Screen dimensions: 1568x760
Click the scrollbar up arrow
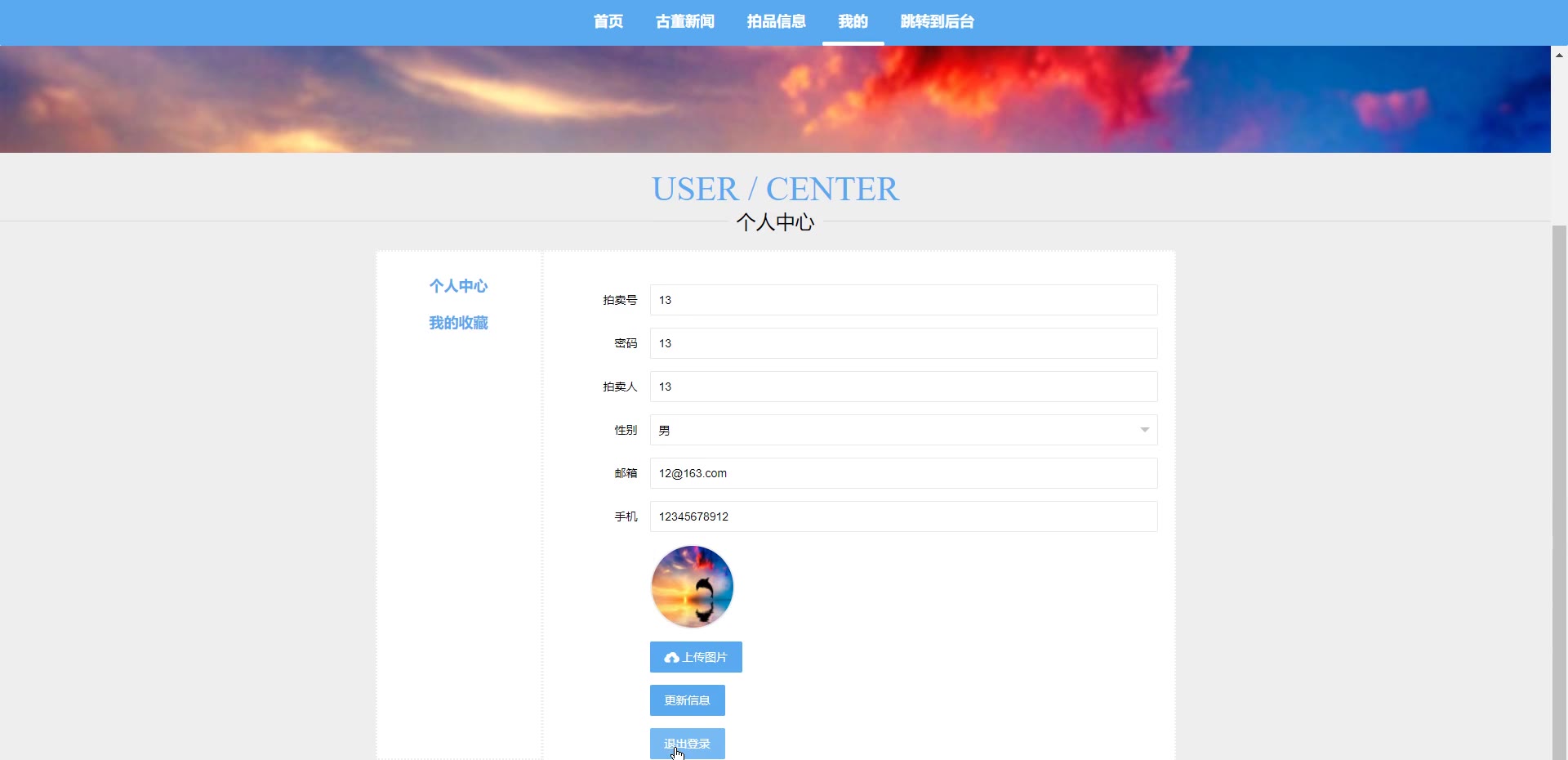[x=1559, y=55]
